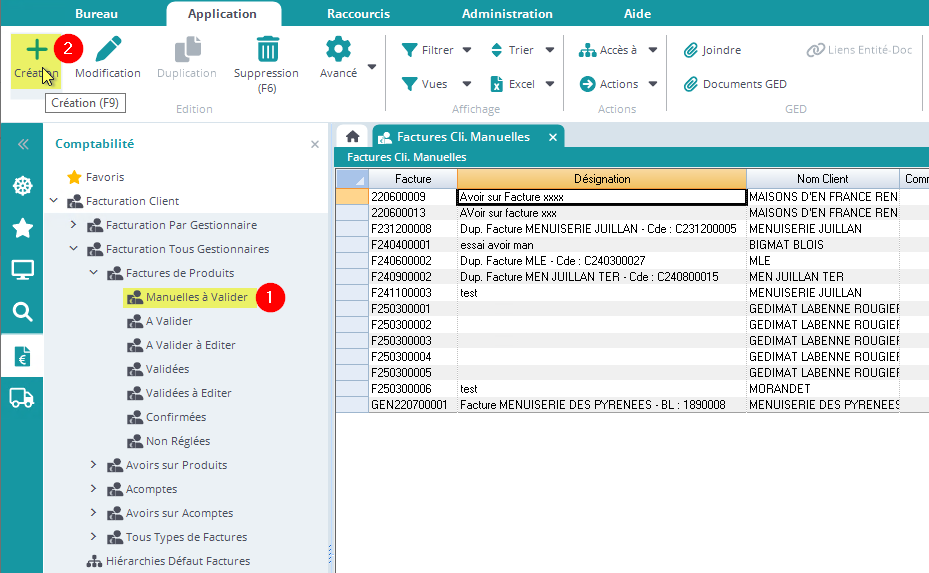Click the Suppression trash icon
929x573 pixels.
point(267,50)
